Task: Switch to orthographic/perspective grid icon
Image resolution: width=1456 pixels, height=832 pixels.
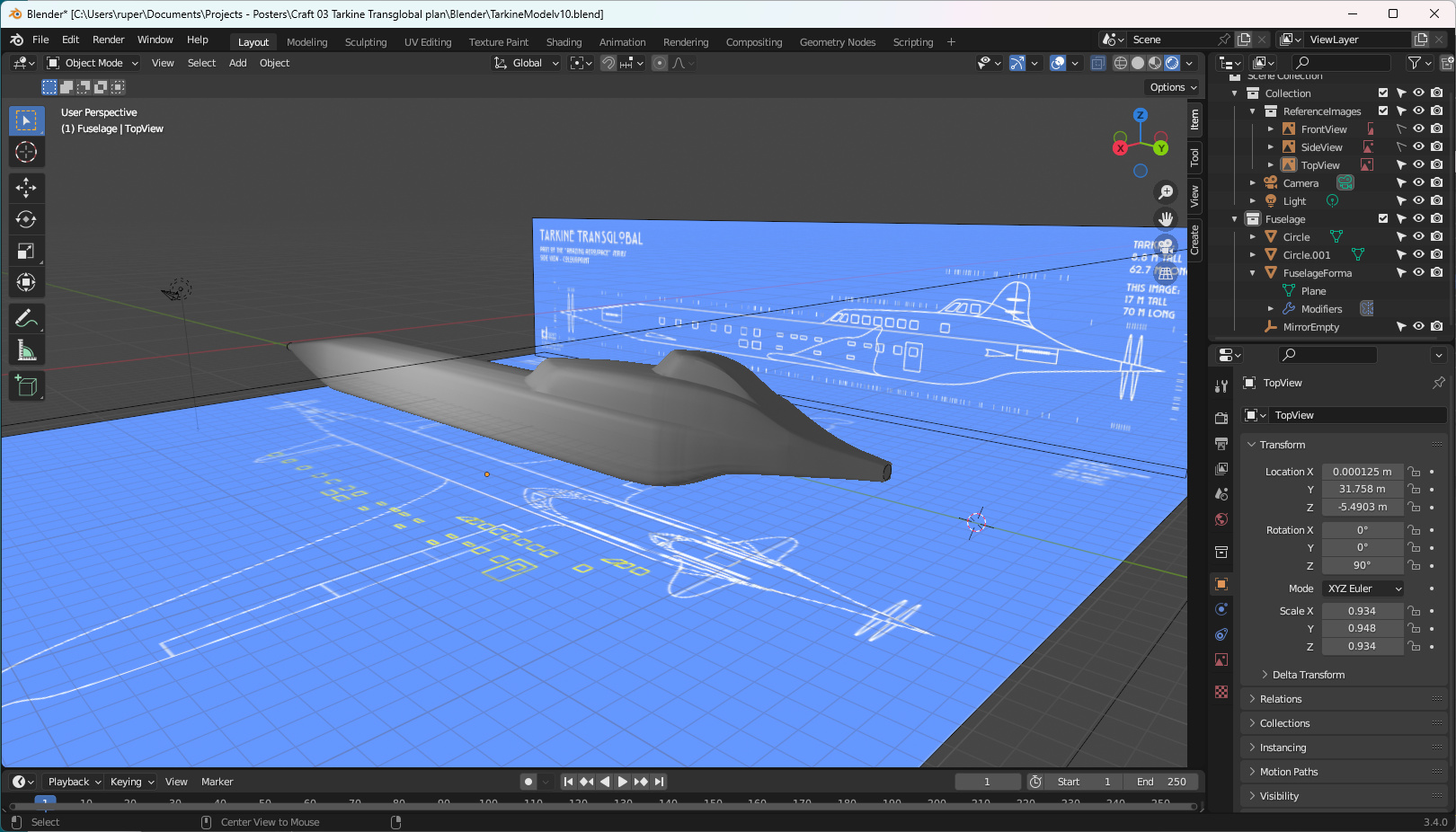Action: click(1166, 273)
